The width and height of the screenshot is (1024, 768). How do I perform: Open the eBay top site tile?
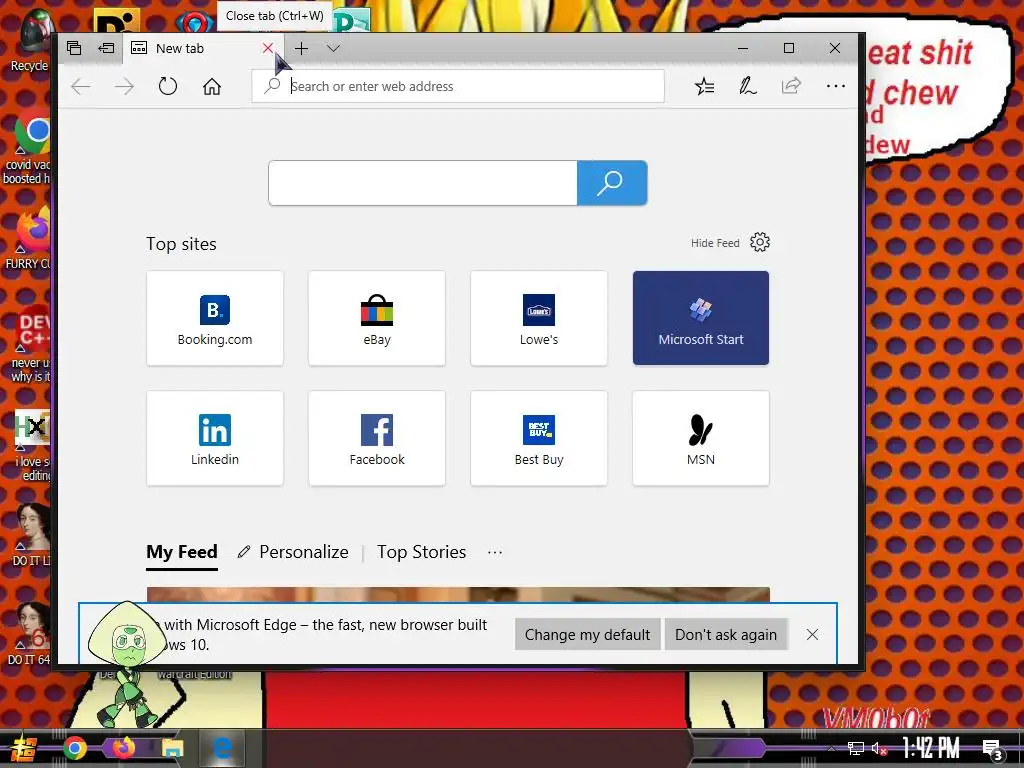point(377,318)
